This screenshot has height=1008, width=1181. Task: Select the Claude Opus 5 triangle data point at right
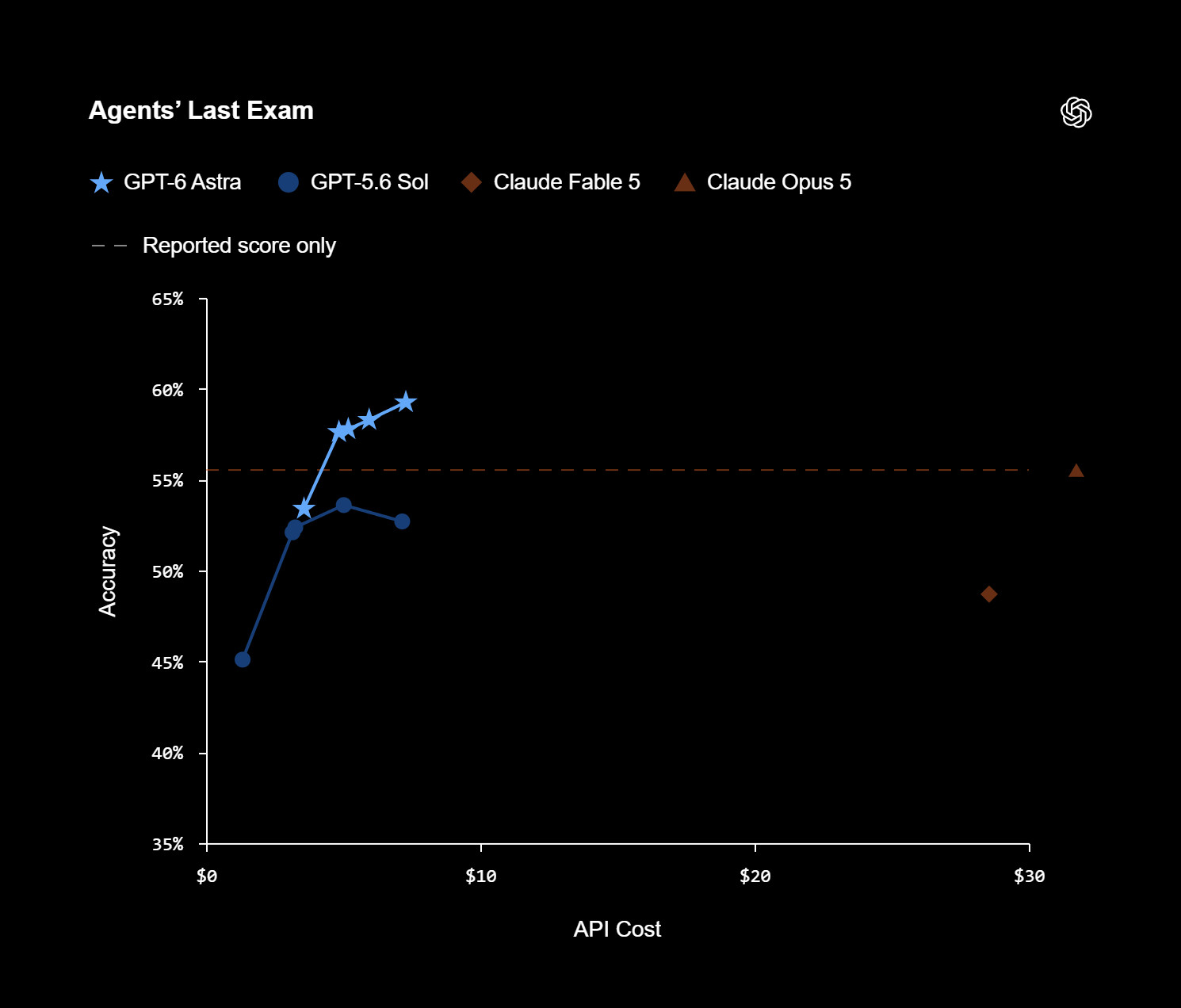pyautogui.click(x=1076, y=471)
